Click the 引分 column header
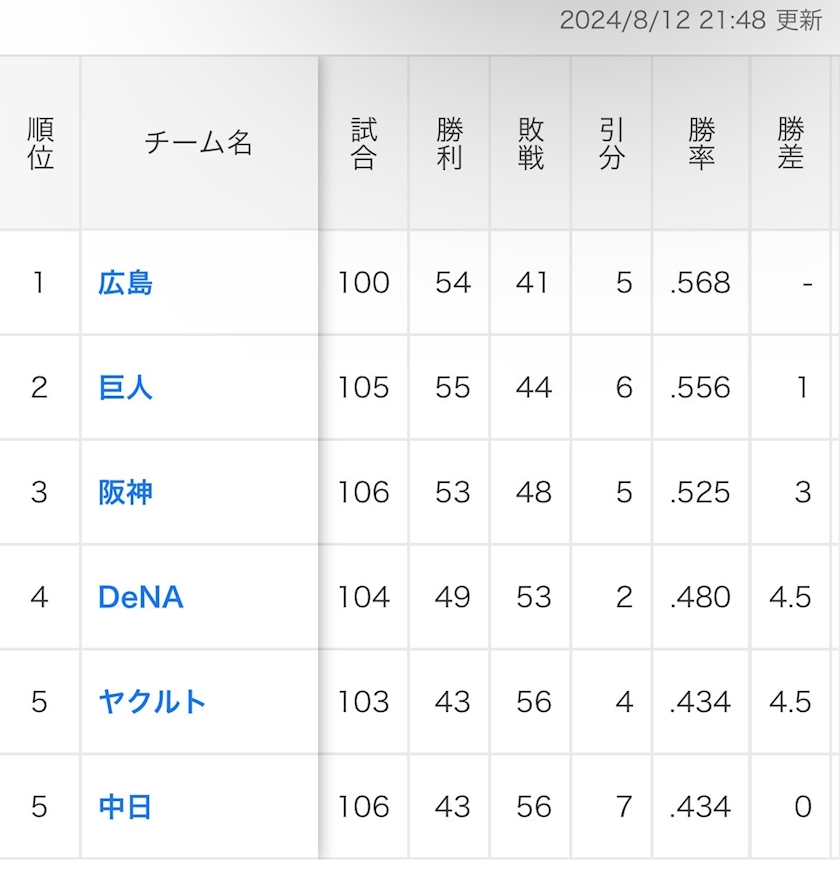This screenshot has width=840, height=881. click(611, 143)
